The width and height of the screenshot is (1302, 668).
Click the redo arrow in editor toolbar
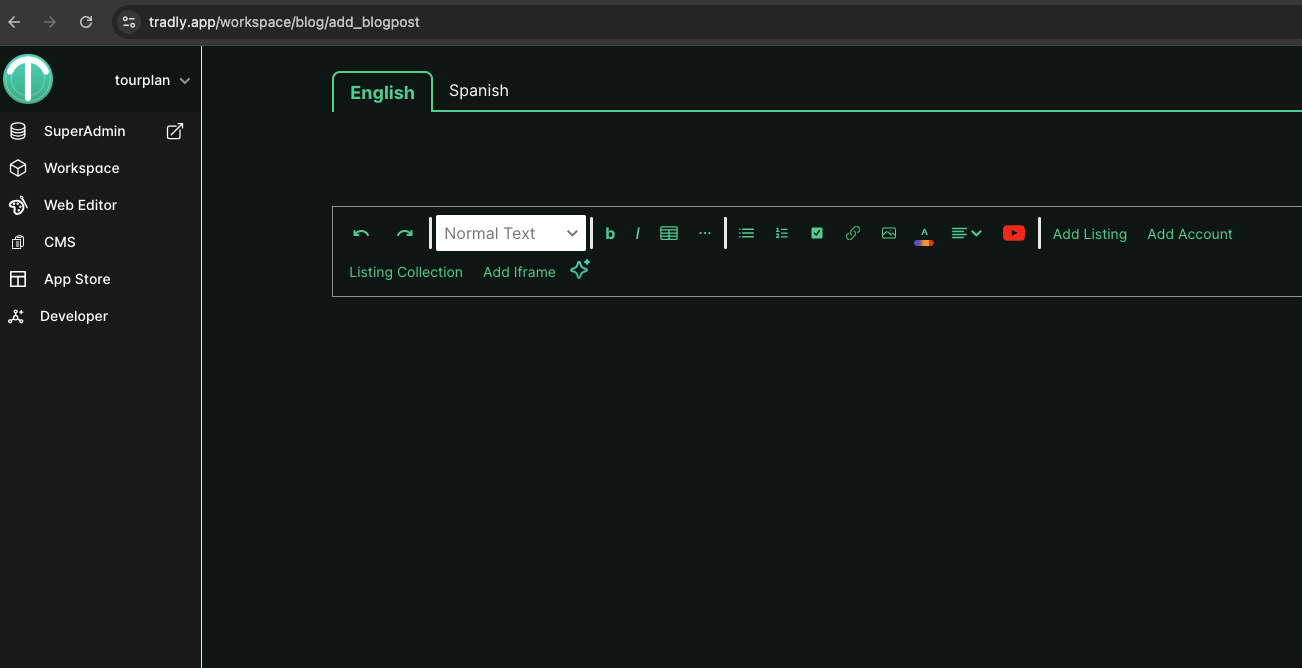pos(404,233)
